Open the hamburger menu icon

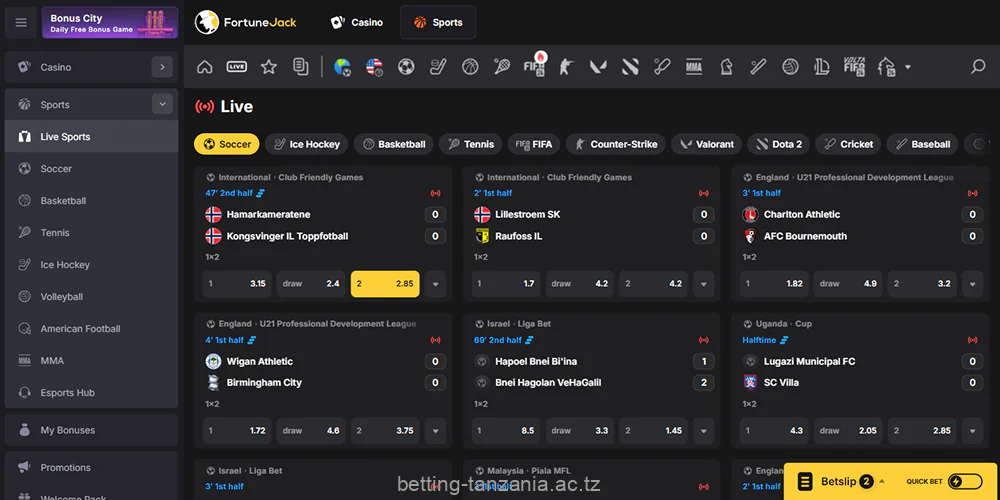(21, 22)
